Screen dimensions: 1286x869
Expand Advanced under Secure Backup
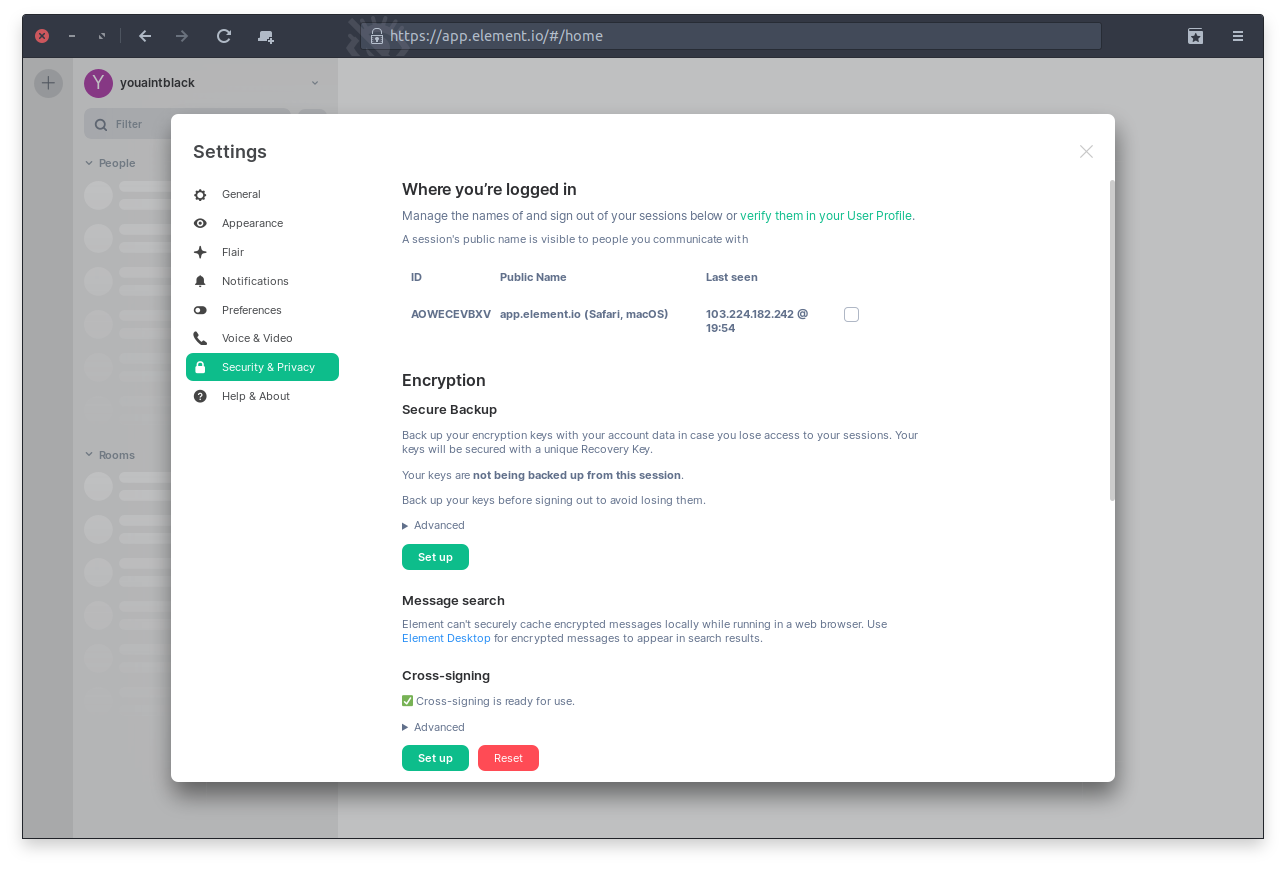pos(433,526)
